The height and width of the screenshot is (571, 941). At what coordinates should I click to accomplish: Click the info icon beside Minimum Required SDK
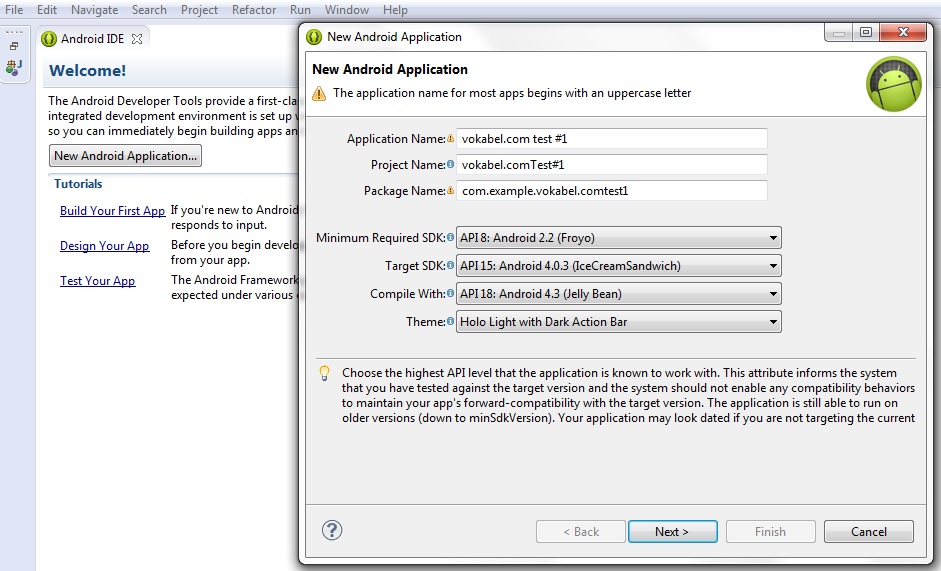(x=450, y=237)
